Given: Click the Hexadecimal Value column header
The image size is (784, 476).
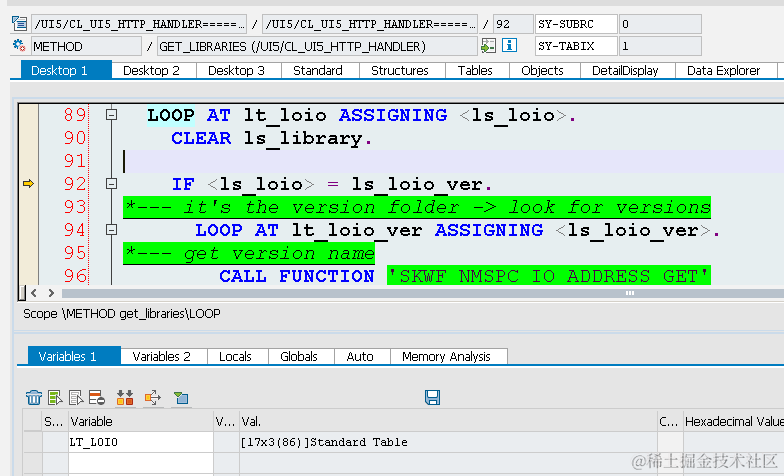Looking at the screenshot, I should pos(734,422).
